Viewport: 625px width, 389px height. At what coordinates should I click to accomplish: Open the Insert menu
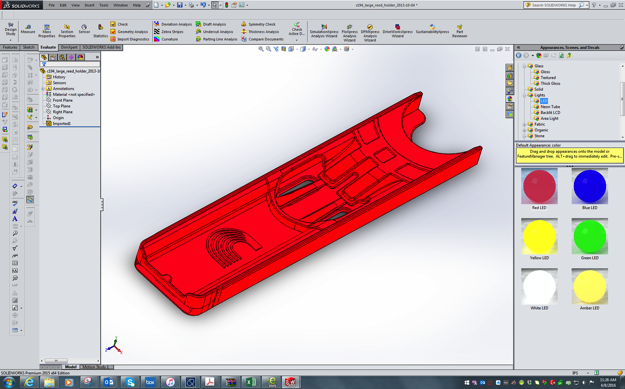pyautogui.click(x=89, y=5)
